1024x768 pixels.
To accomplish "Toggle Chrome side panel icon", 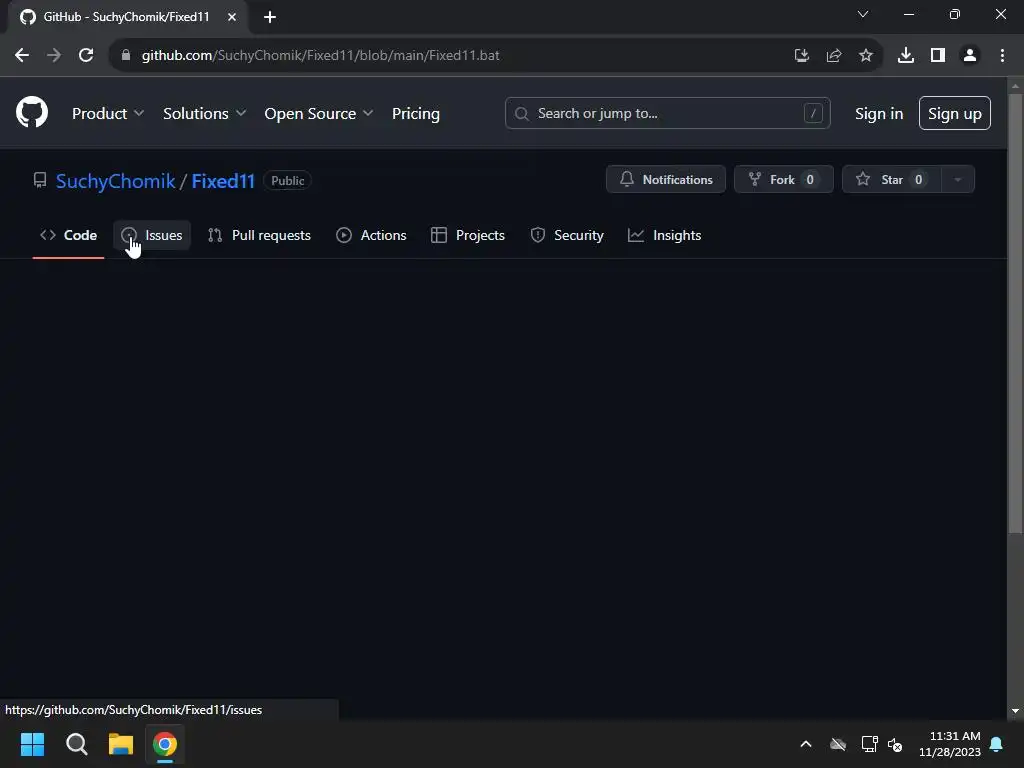I will pyautogui.click(x=938, y=56).
